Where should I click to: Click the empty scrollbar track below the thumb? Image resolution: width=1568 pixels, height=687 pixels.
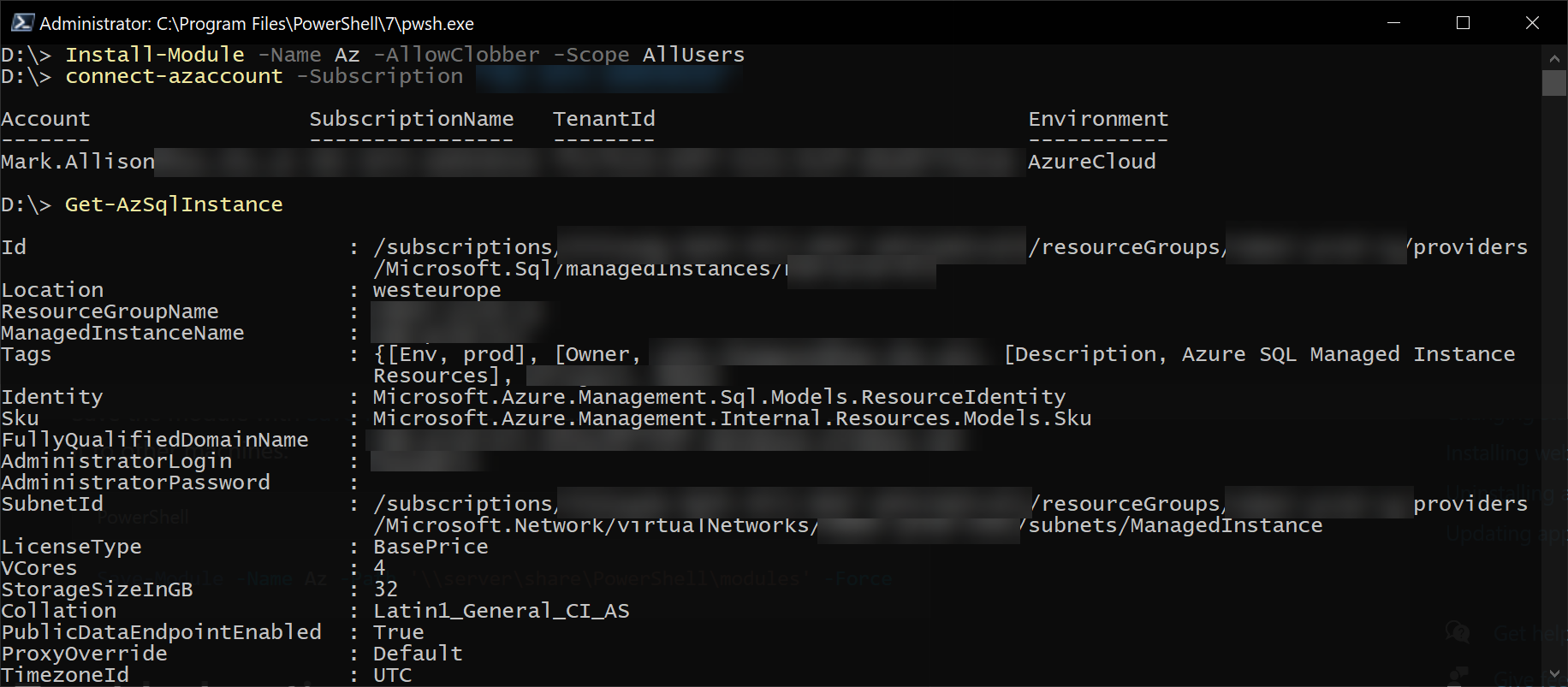tap(1554, 376)
